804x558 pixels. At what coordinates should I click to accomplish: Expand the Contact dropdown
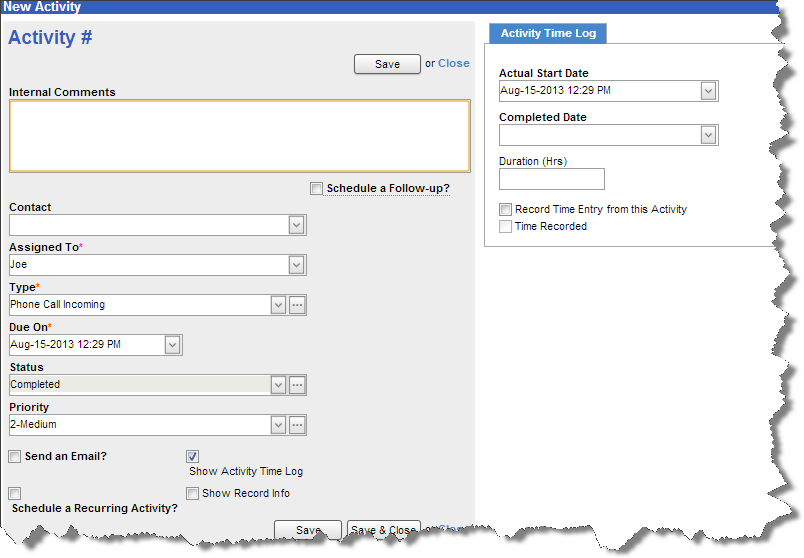[297, 225]
